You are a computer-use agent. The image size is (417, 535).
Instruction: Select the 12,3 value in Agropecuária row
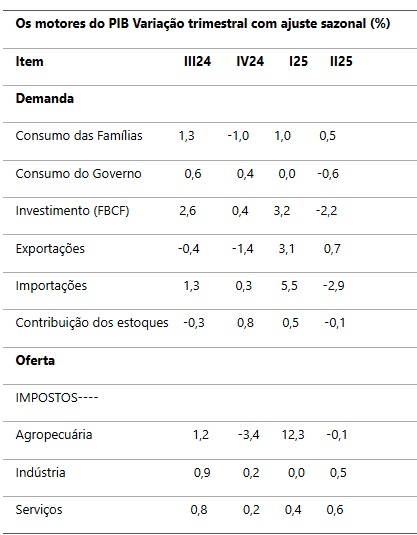[x=293, y=435]
